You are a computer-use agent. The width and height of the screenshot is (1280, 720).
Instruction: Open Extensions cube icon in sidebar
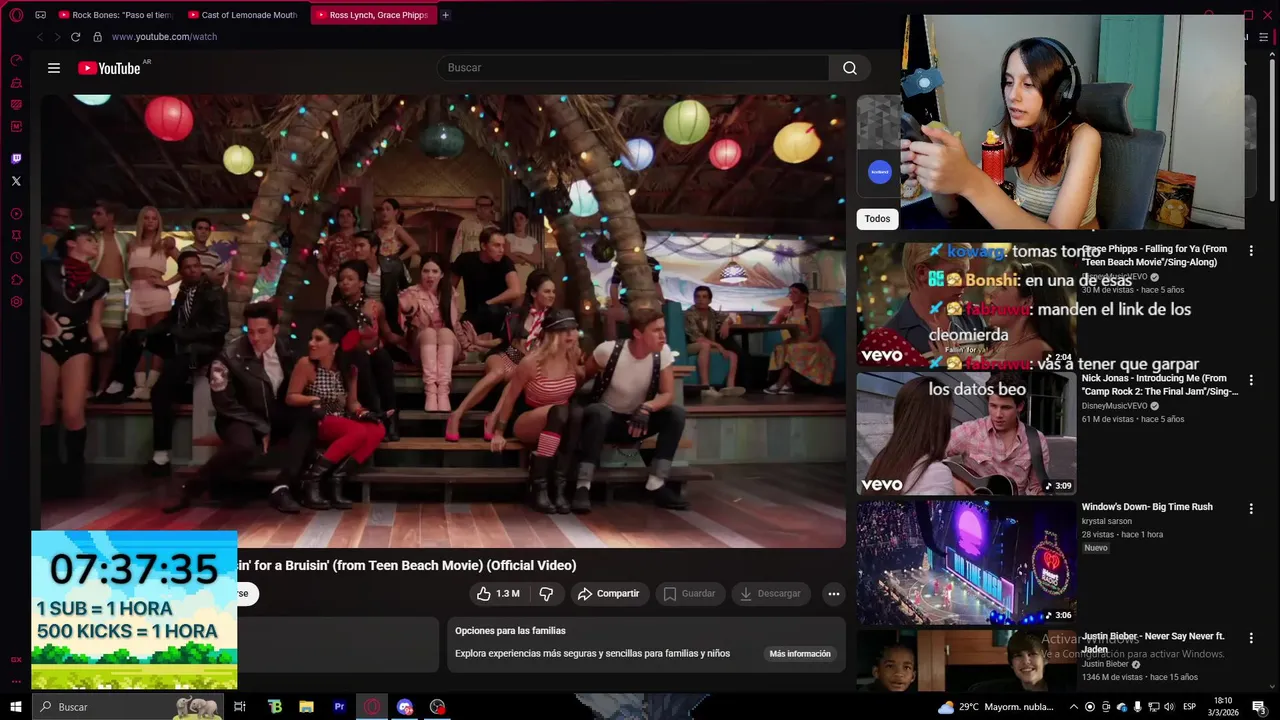pos(16,280)
